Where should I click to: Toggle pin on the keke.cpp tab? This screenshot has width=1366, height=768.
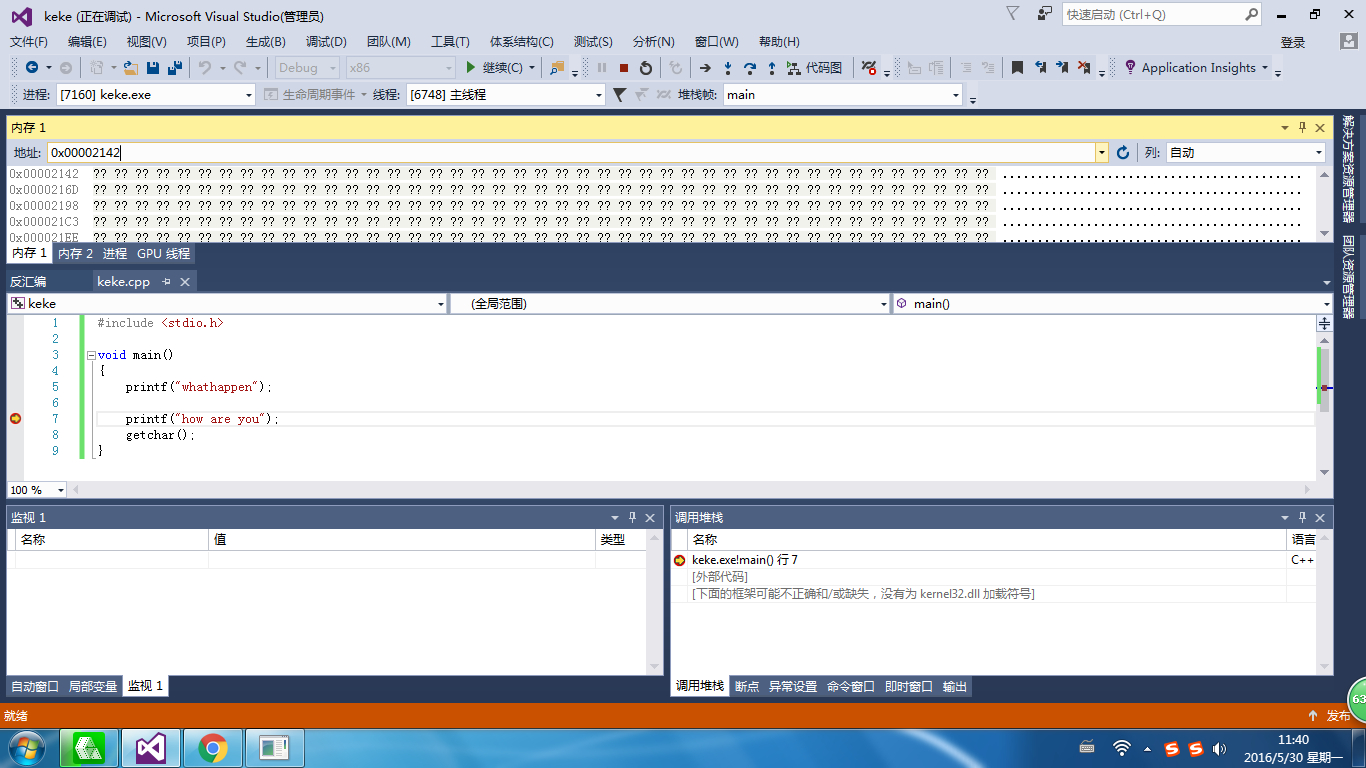coord(167,282)
